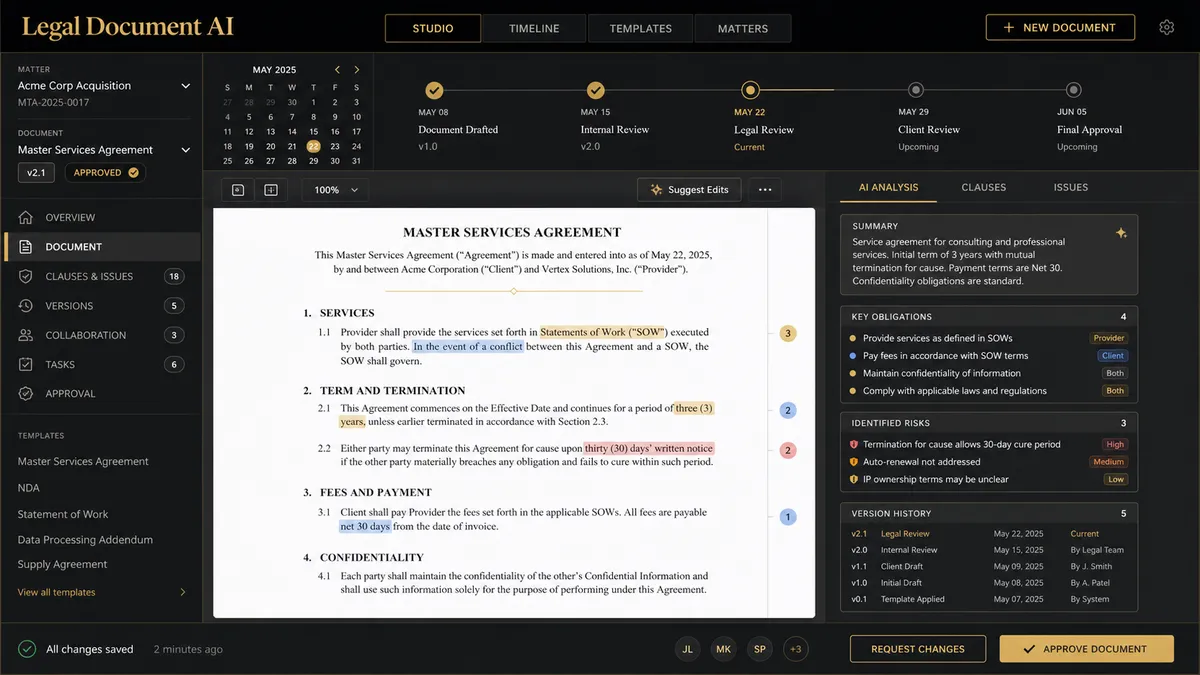
Task: Click the Collaboration people icon
Action: pos(26,335)
